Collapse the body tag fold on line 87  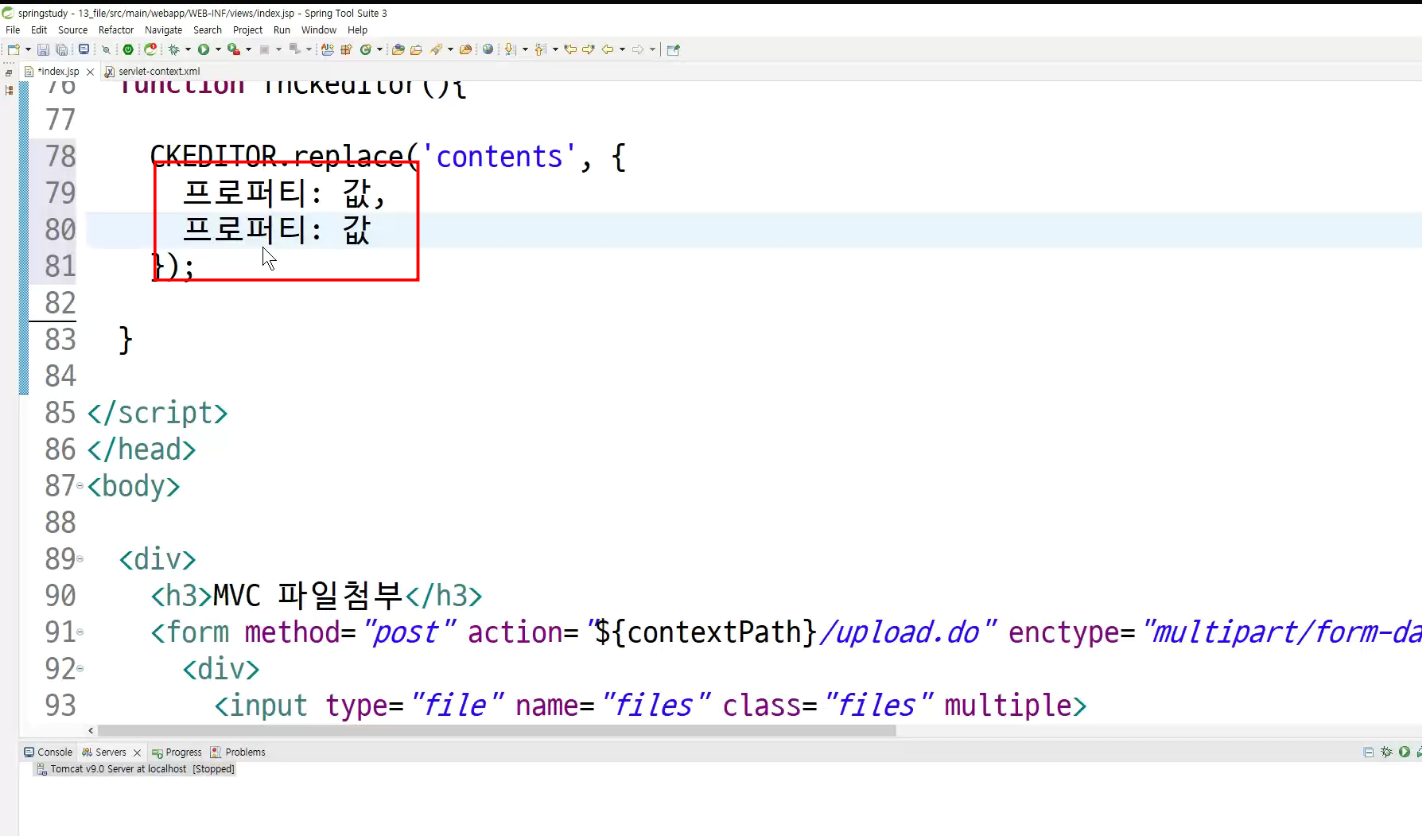(x=80, y=486)
